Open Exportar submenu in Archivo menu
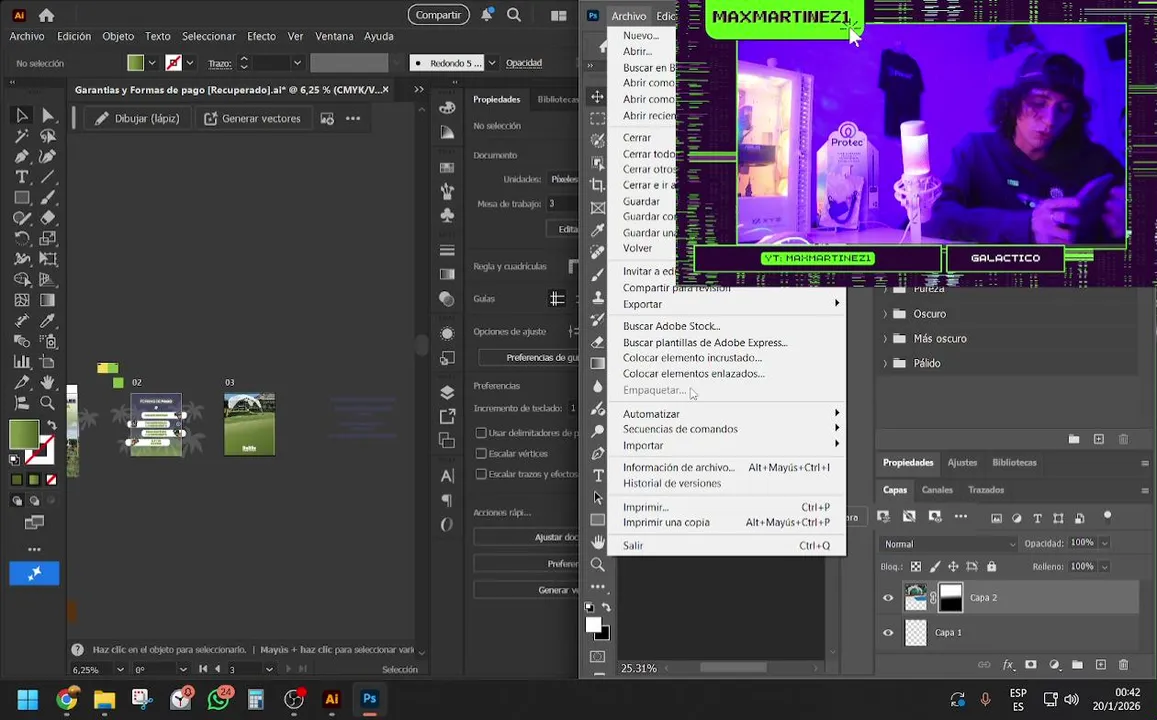This screenshot has height=720, width=1157. tap(726, 304)
